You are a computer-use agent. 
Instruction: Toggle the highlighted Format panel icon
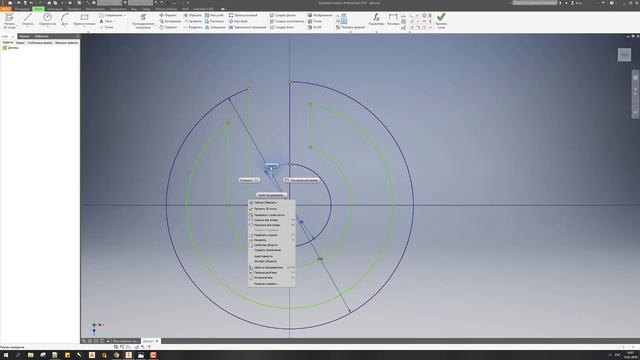(x=344, y=21)
